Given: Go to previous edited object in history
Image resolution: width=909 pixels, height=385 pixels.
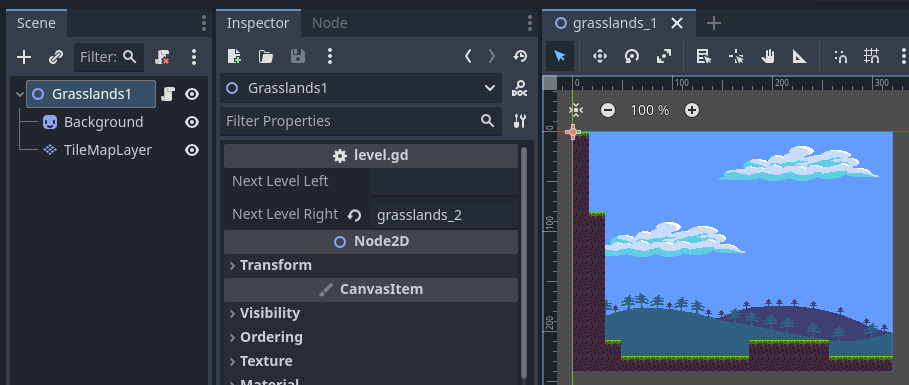Looking at the screenshot, I should [x=468, y=56].
